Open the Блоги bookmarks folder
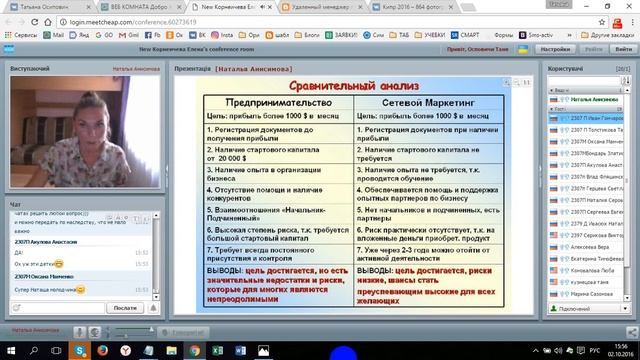The image size is (640, 360). click(307, 35)
